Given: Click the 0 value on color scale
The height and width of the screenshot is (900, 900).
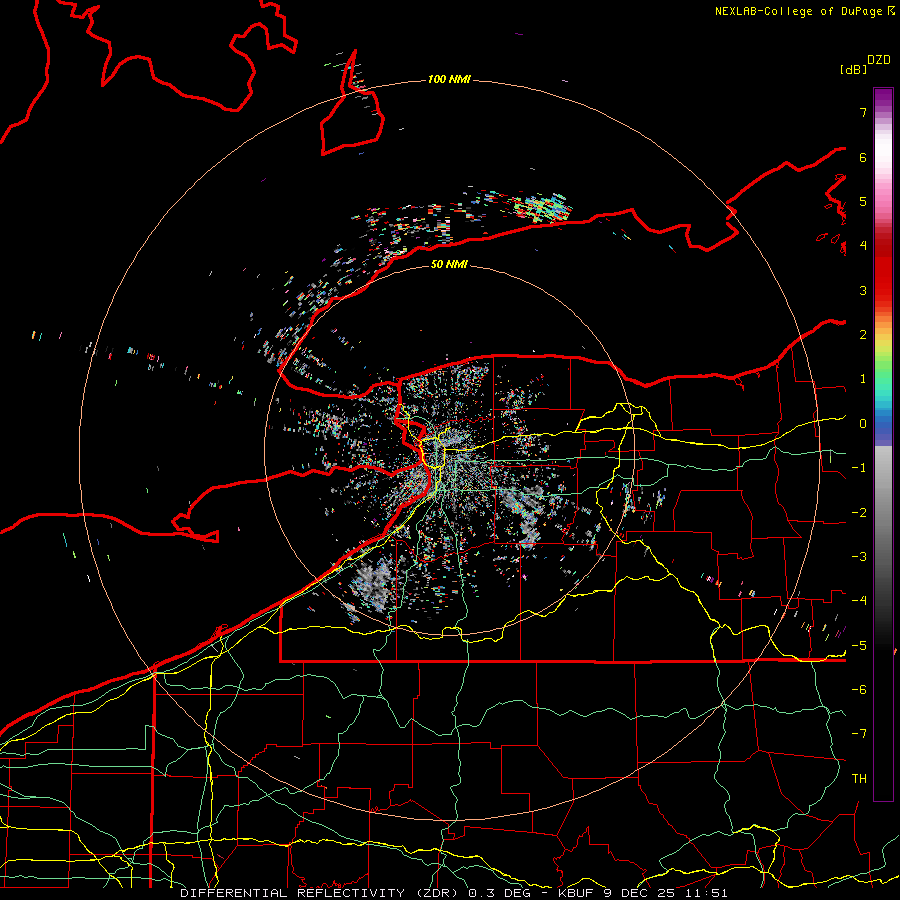Looking at the screenshot, I should (863, 424).
